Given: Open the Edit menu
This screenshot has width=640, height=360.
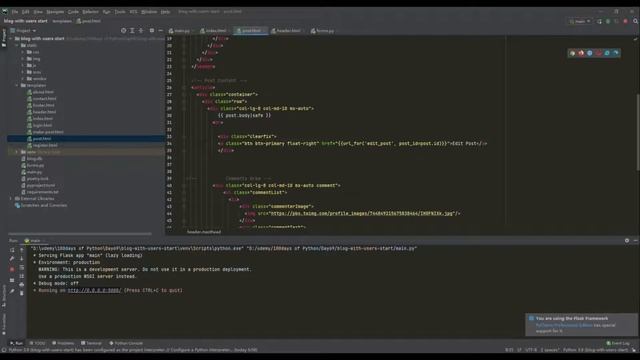Looking at the screenshot, I should click(26, 12).
